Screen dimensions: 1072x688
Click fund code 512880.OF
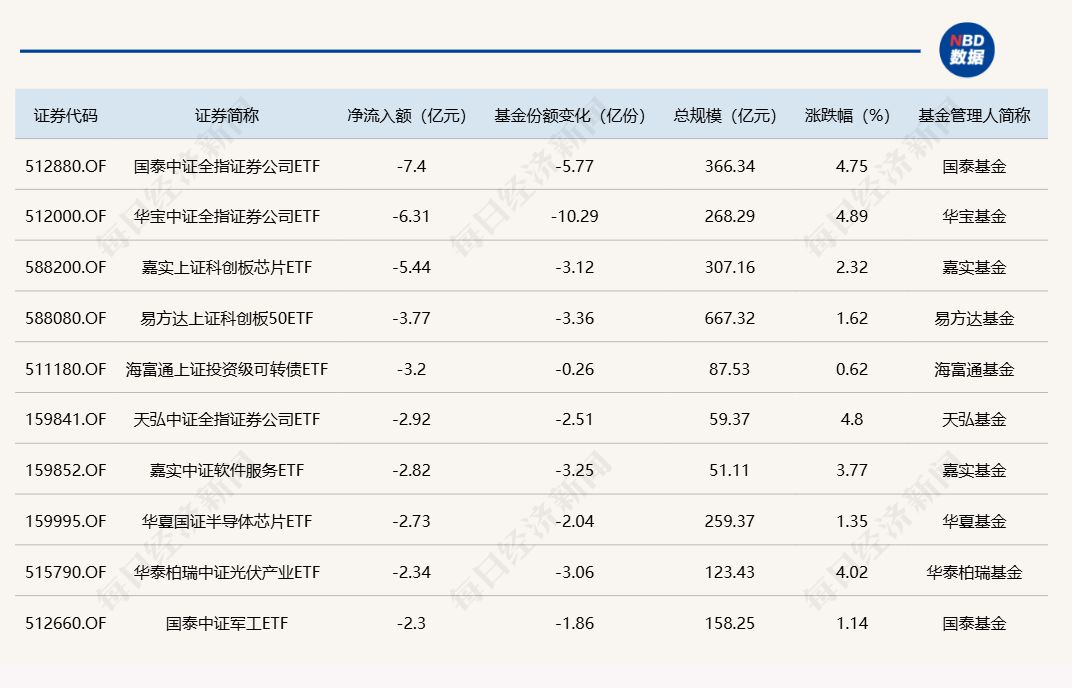click(x=66, y=166)
